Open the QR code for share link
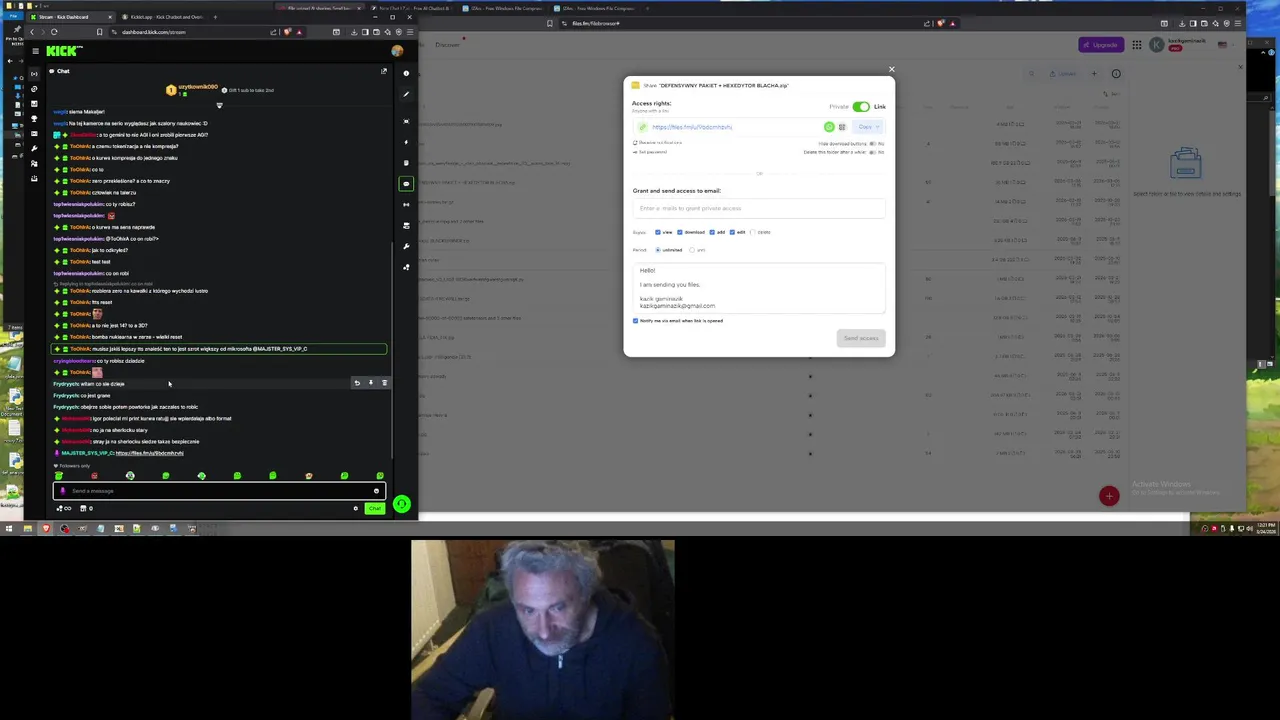1280x720 pixels. click(842, 127)
